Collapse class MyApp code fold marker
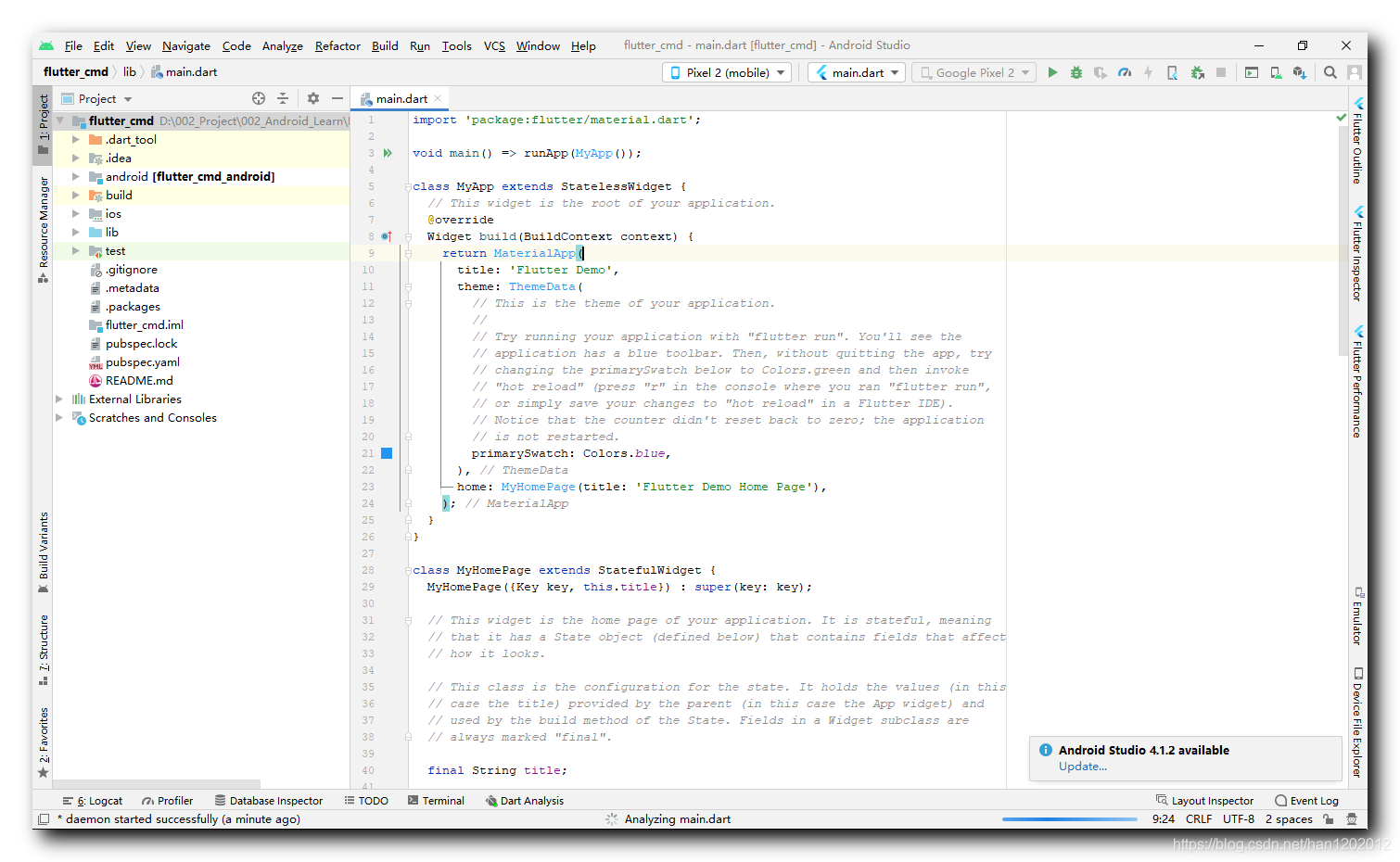The height and width of the screenshot is (862, 1400). 407,186
